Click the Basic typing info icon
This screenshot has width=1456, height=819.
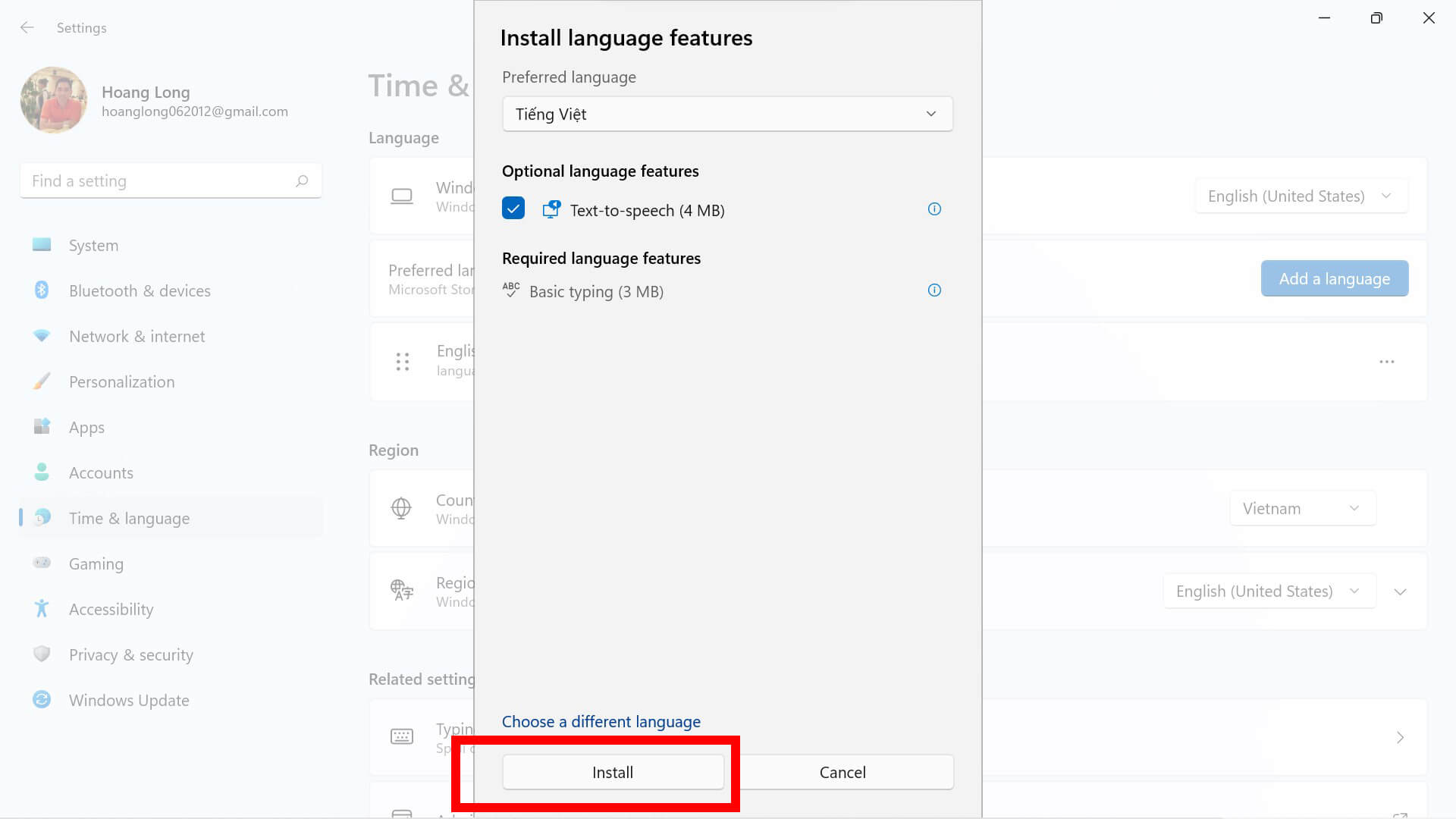coord(934,290)
